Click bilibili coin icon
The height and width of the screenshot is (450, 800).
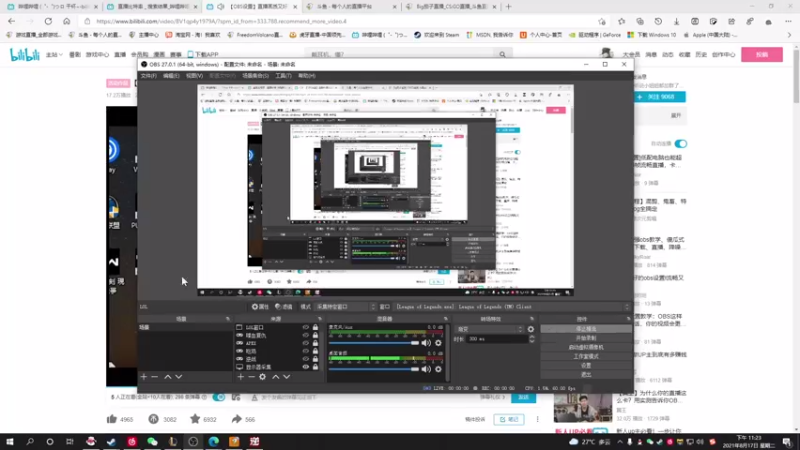pos(154,419)
